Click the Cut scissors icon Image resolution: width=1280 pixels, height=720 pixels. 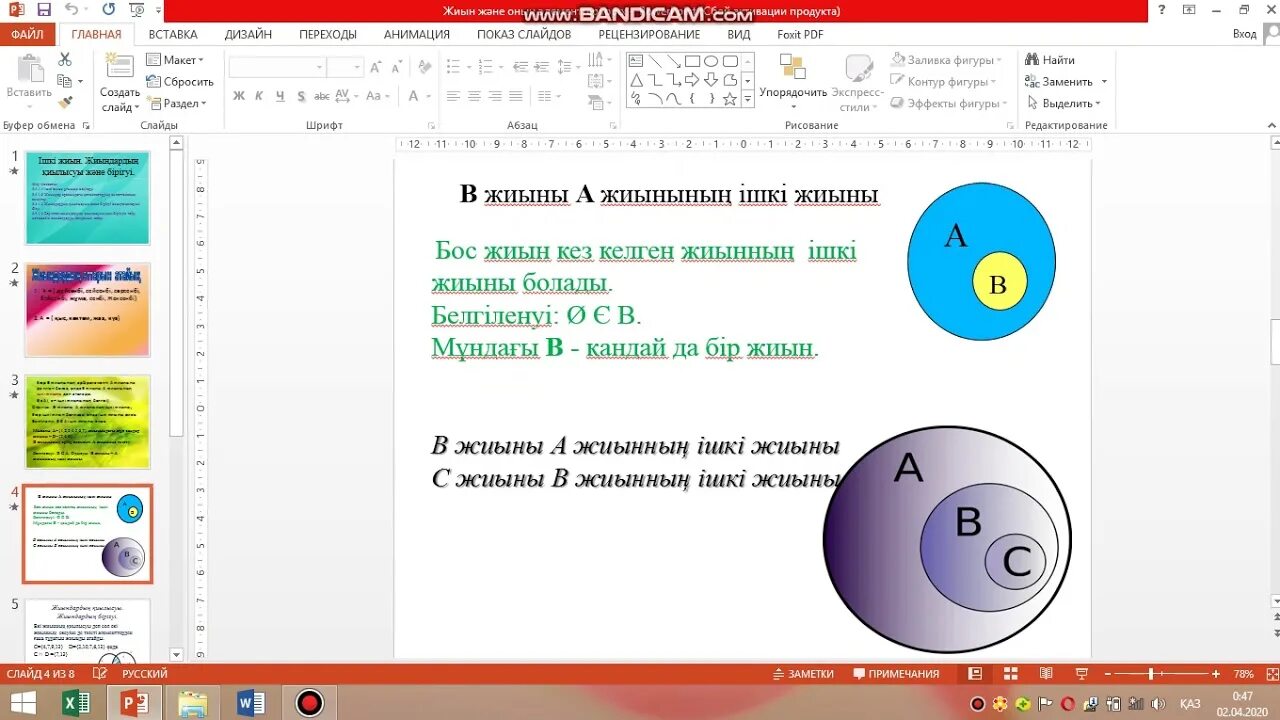tap(65, 60)
